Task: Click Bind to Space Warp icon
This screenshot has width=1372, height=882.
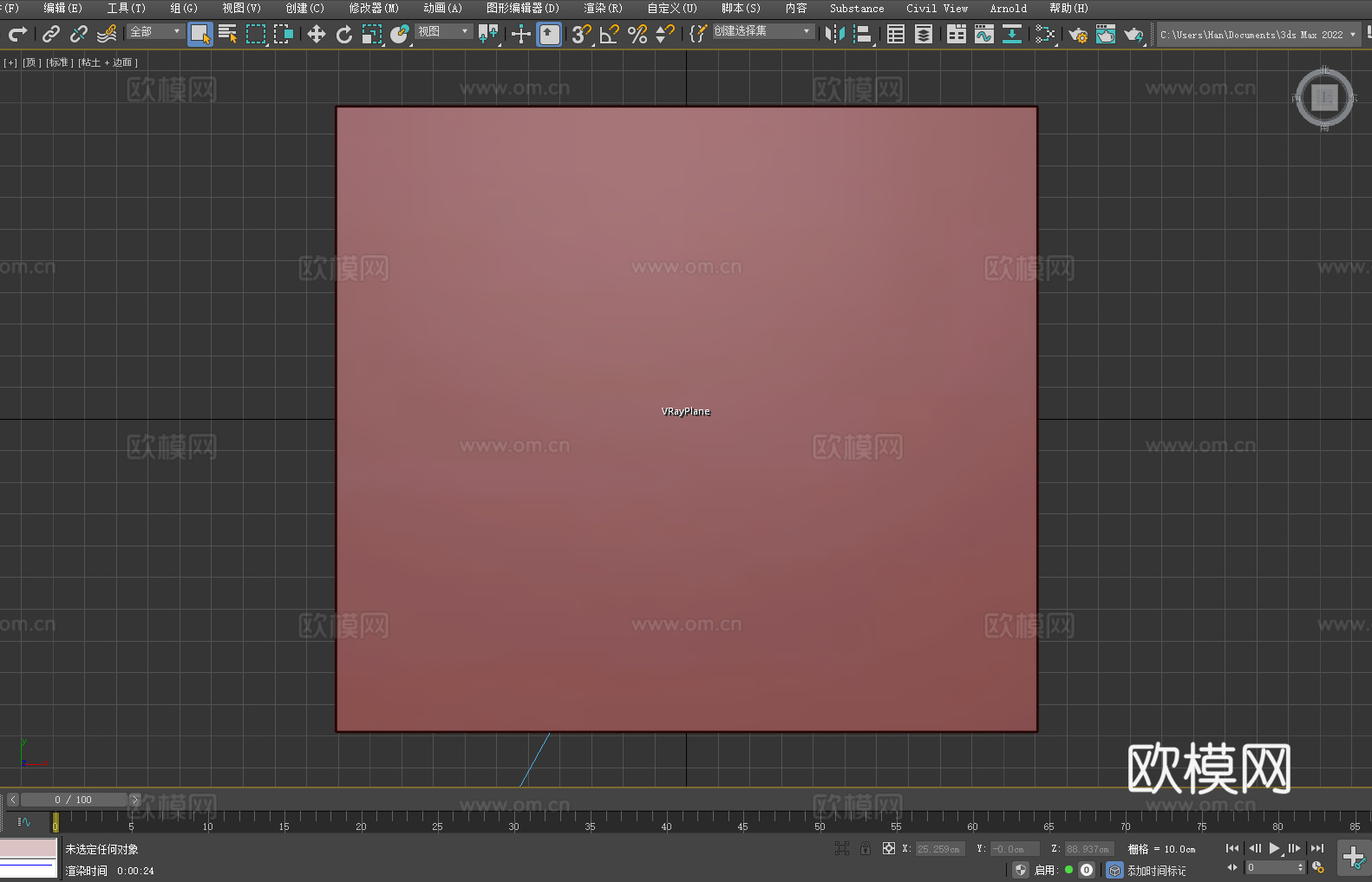Action: [107, 34]
